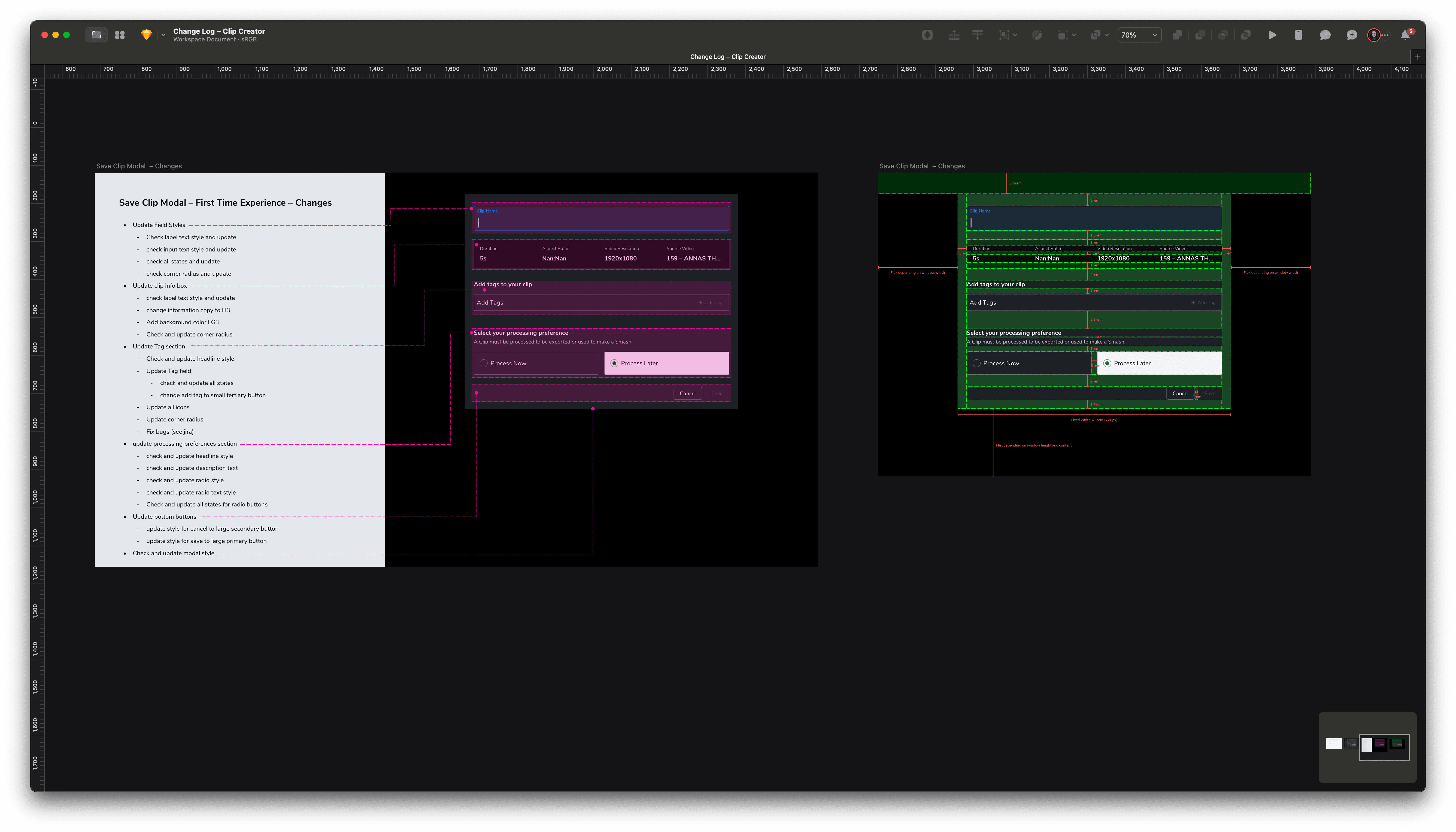Select Process Later radio in green modal
1456x832 pixels.
point(1107,363)
